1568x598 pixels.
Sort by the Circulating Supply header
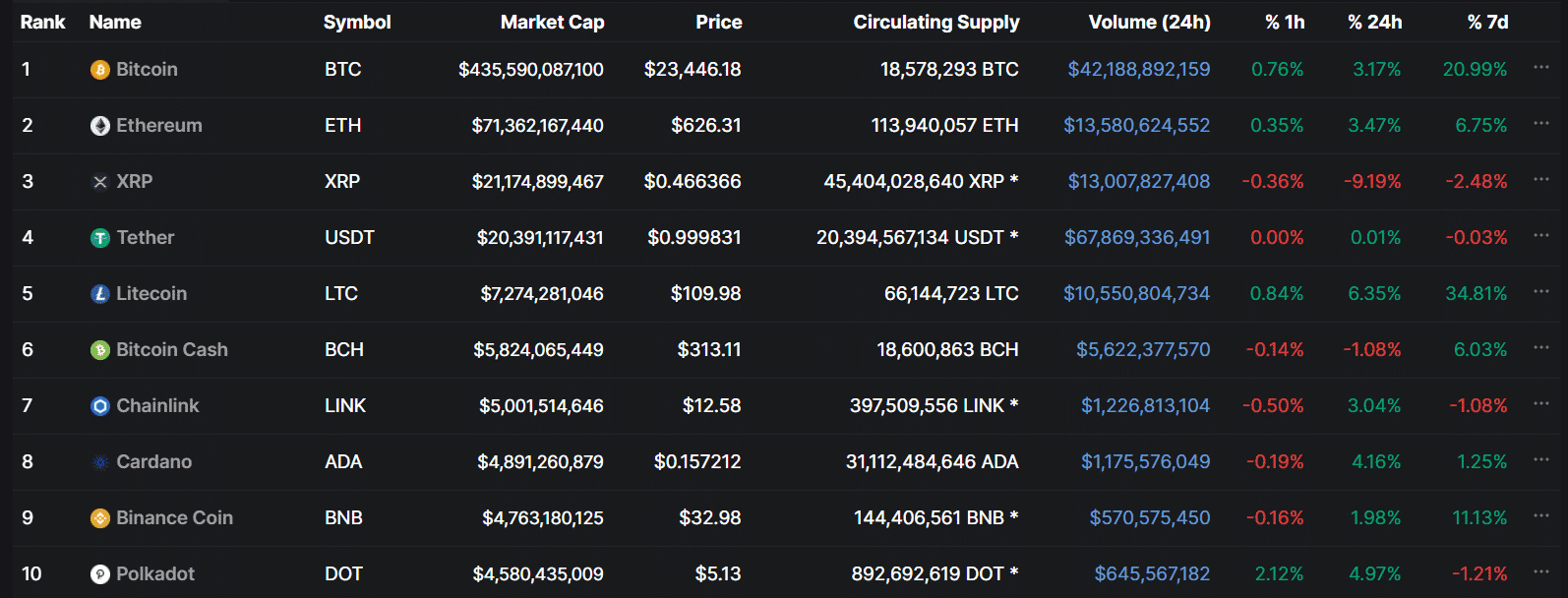pos(935,22)
